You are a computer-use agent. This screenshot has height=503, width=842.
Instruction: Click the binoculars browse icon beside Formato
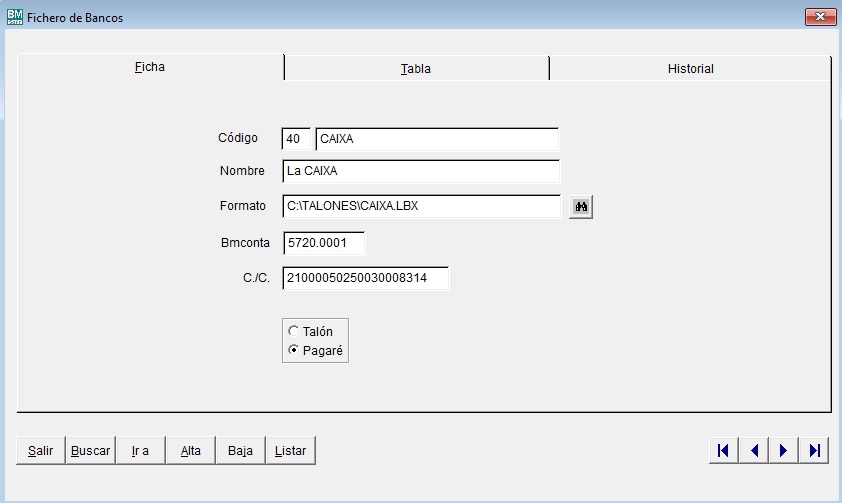coord(581,206)
